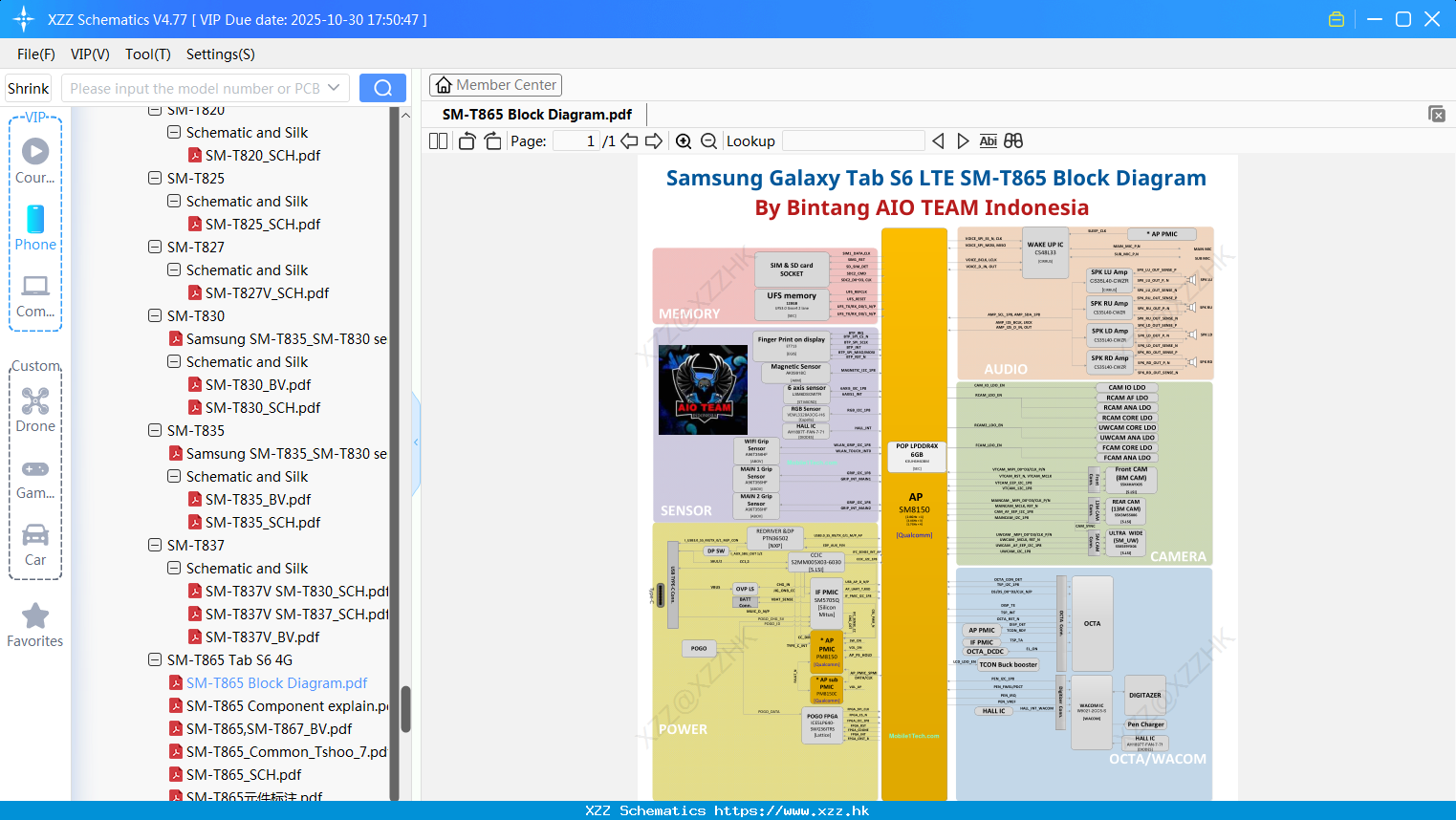Open the Game console category
This screenshot has height=820, width=1456.
point(35,478)
